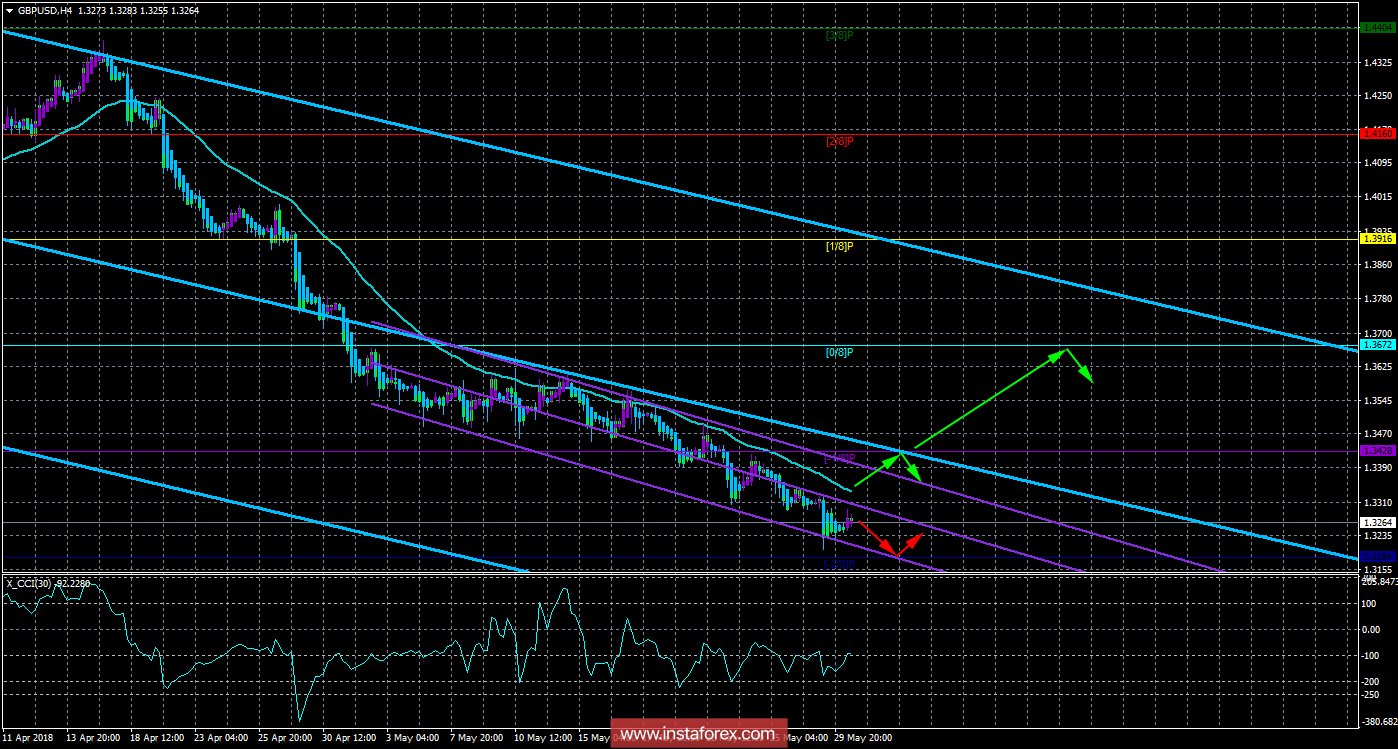Click the 1.3545 price axis label
This screenshot has height=749, width=1398.
1377,401
